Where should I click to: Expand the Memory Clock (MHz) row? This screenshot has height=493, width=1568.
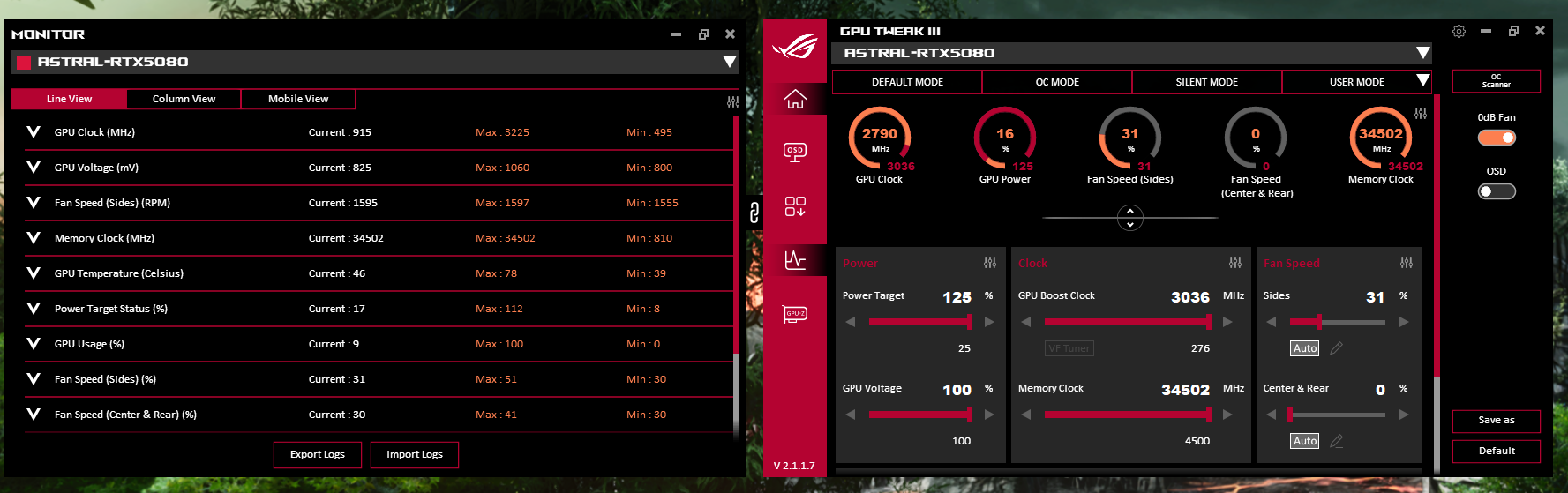[34, 238]
